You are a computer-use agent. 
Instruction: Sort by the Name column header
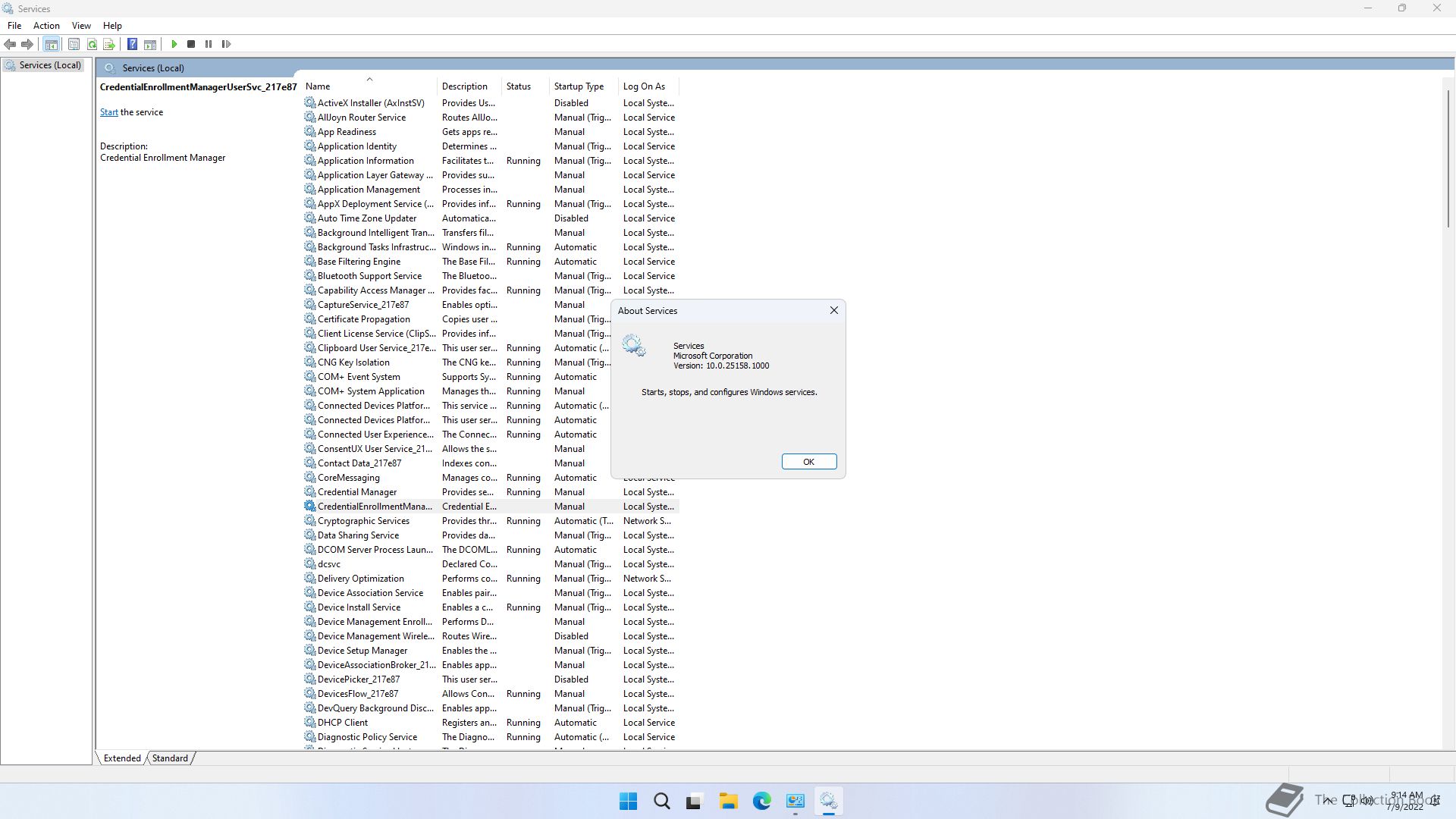(369, 86)
